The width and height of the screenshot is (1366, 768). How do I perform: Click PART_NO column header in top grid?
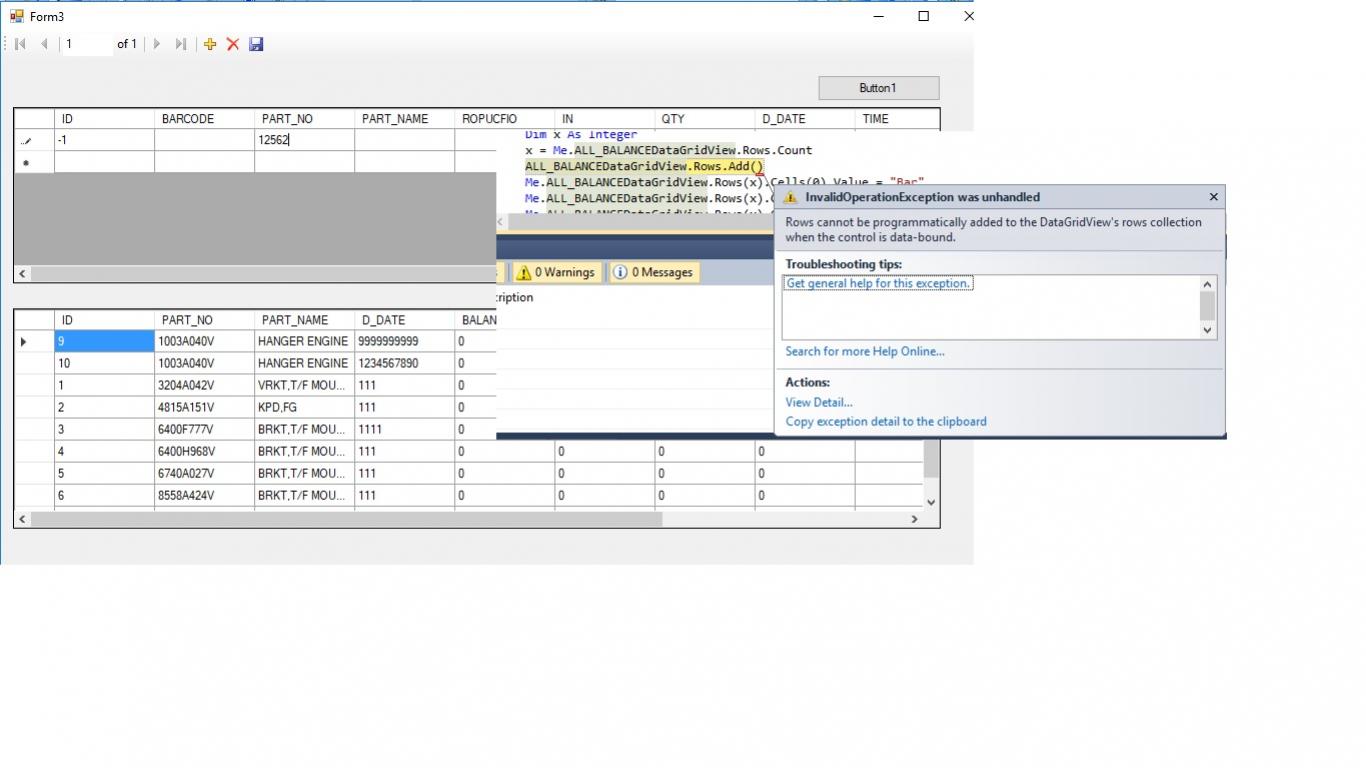(304, 118)
